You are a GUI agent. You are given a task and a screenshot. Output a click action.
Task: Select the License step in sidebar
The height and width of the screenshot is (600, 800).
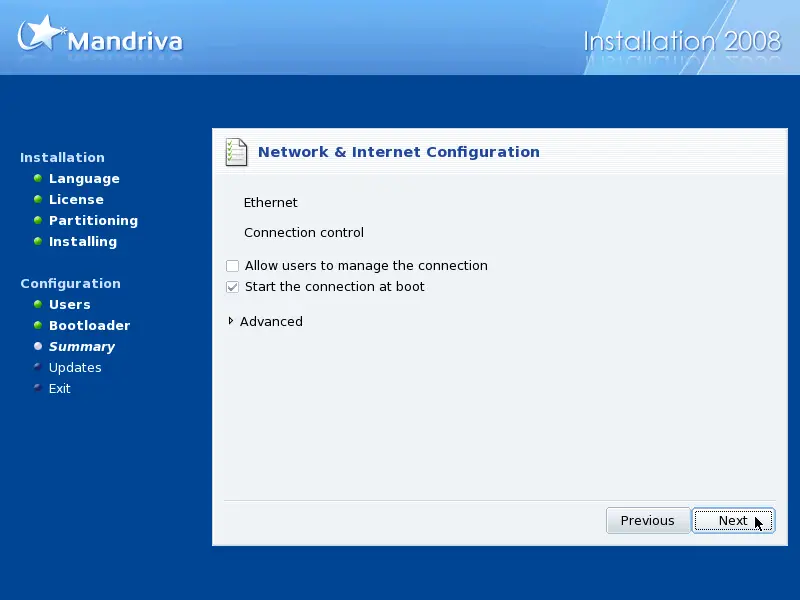pyautogui.click(x=76, y=199)
